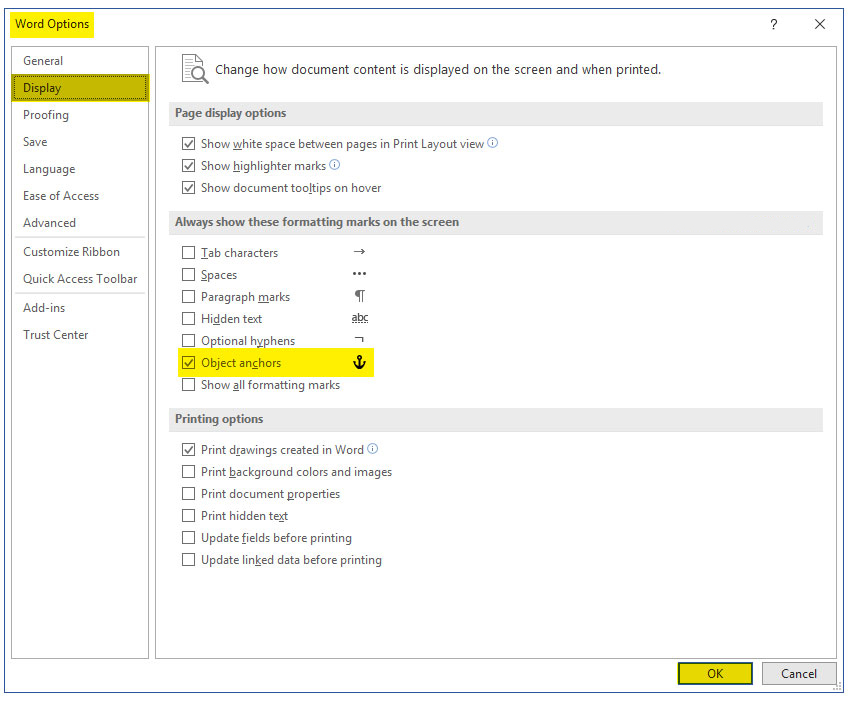The height and width of the screenshot is (701, 849).
Task: Click the tab character arrow symbol
Action: [359, 252]
